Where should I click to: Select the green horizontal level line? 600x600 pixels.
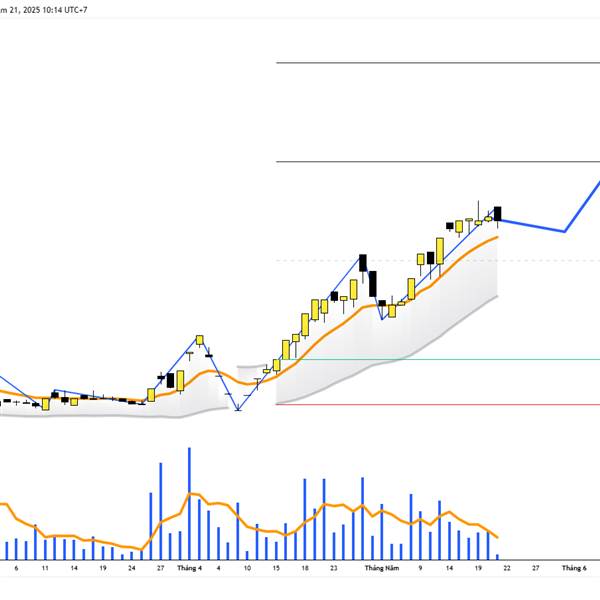440,359
